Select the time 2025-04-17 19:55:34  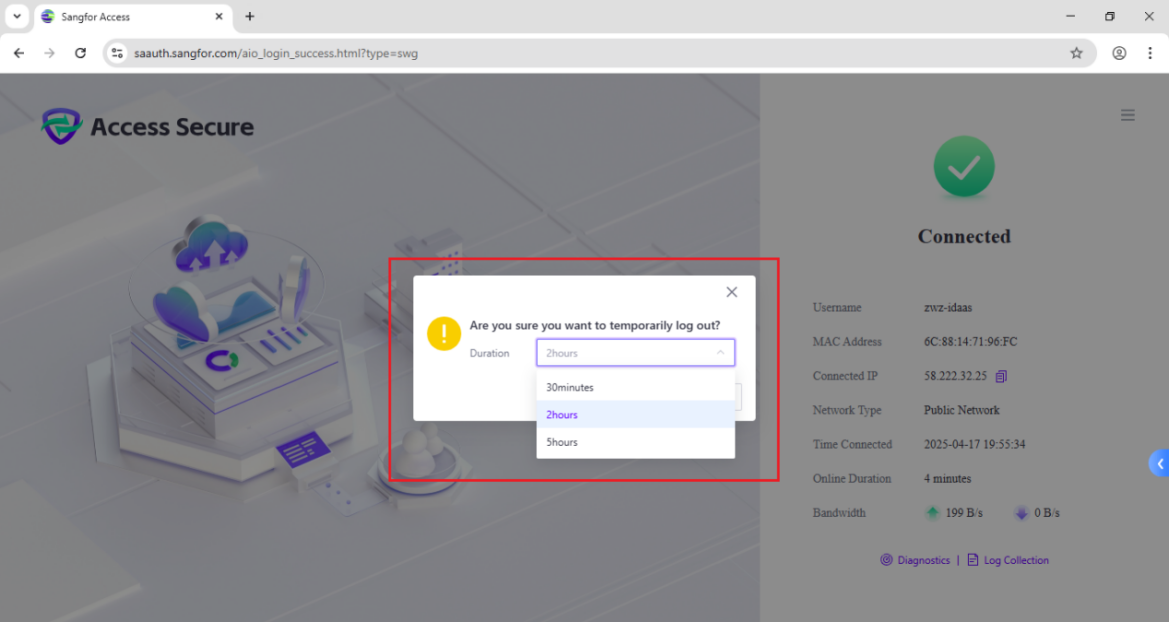pos(974,444)
